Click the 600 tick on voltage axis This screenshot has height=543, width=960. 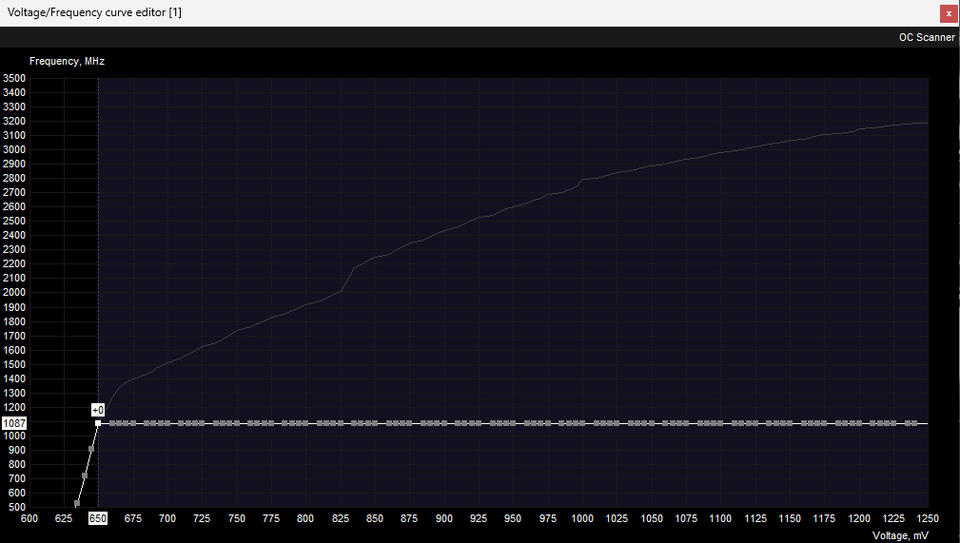pyautogui.click(x=29, y=519)
